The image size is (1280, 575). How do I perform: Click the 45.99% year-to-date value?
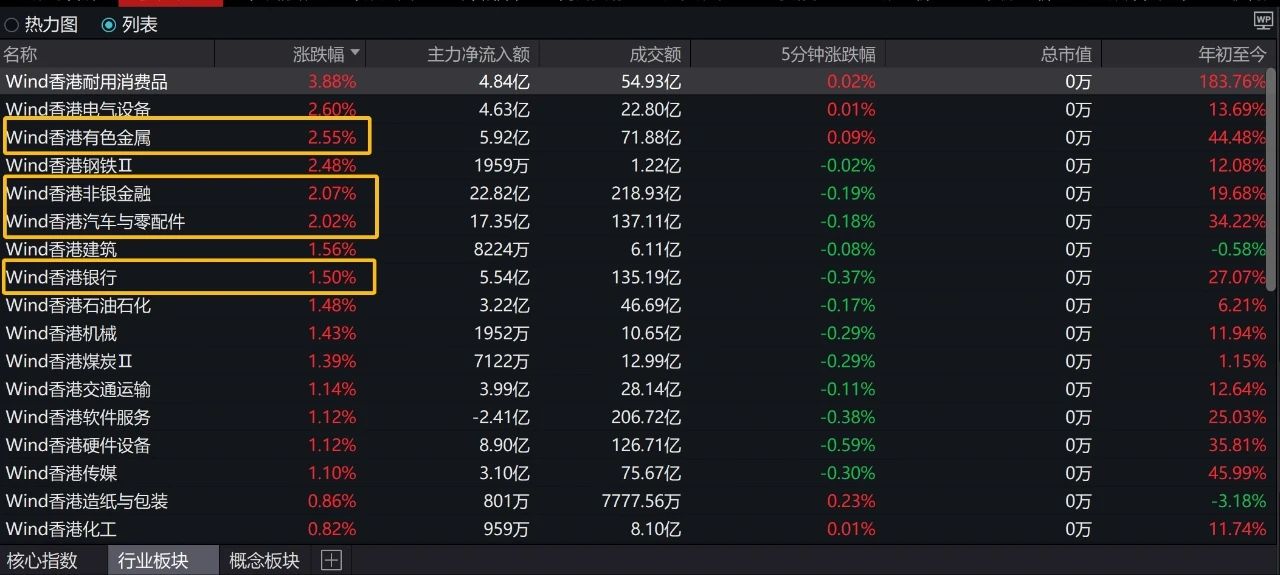point(1237,474)
